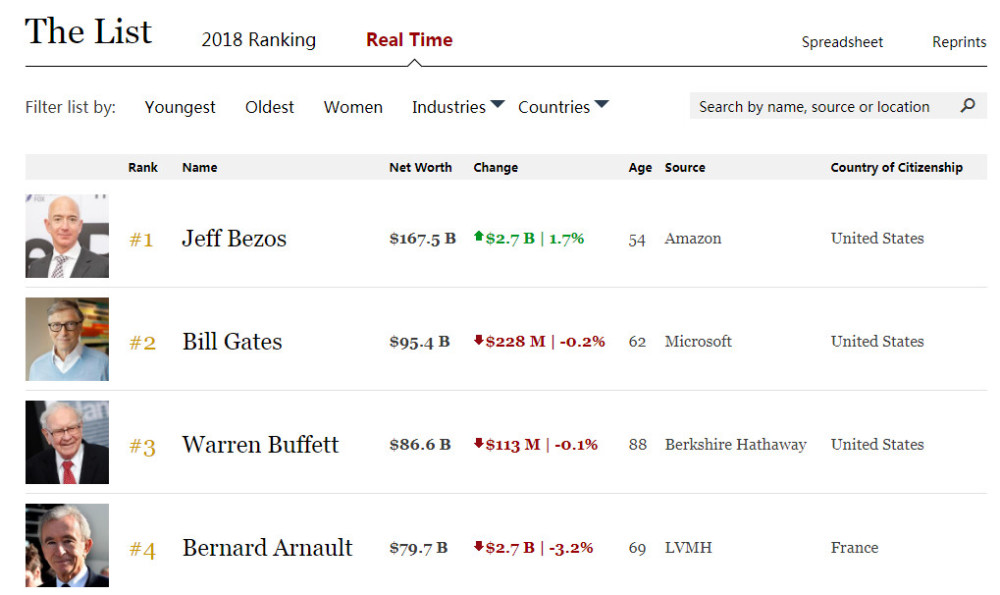Switch to the 2018 Ranking tab

[x=258, y=40]
